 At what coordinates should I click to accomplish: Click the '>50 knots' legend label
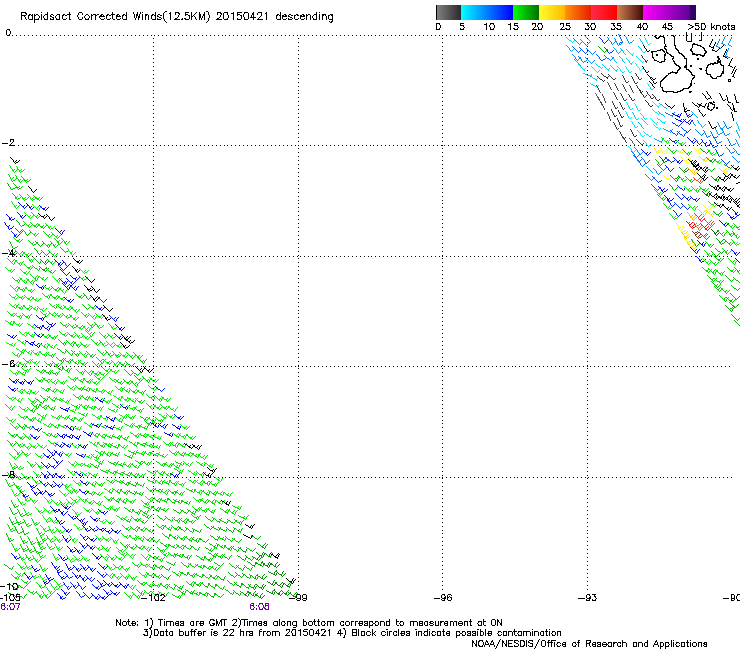711,27
